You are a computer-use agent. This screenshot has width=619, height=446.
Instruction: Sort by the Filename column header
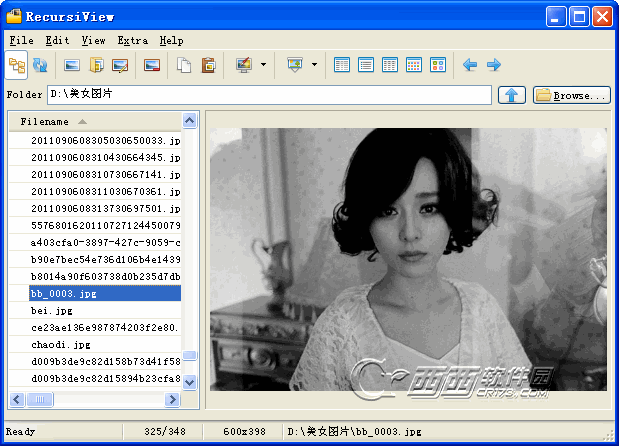click(x=95, y=122)
